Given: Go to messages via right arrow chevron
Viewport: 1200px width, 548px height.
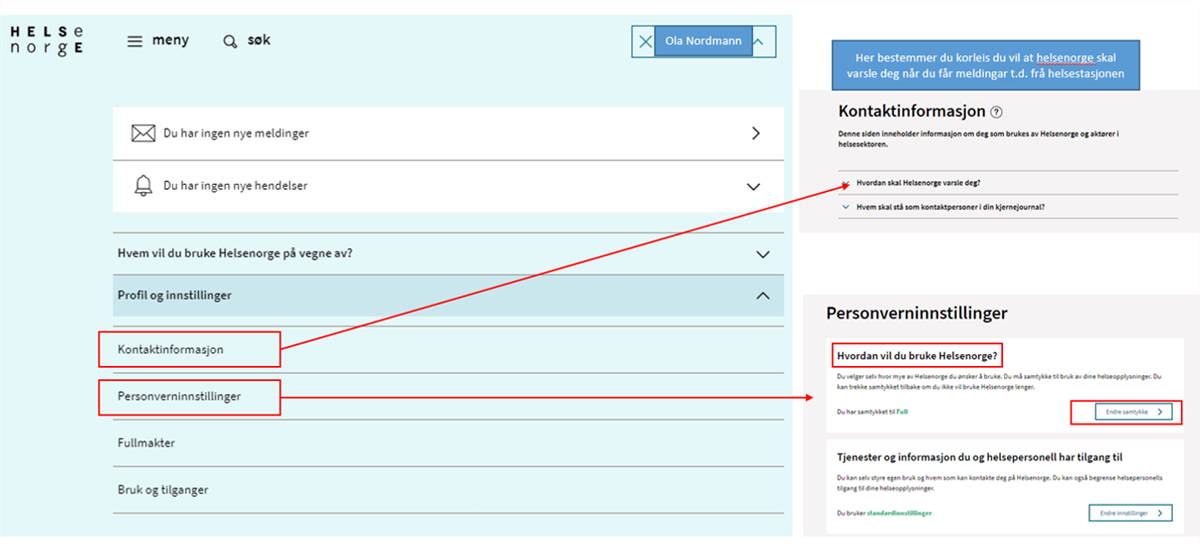Looking at the screenshot, I should [756, 133].
